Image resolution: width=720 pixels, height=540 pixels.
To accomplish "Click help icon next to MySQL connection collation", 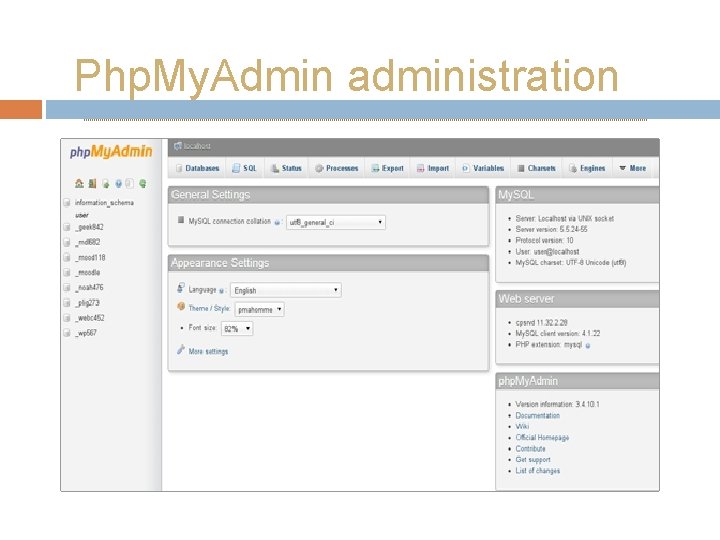I will pos(277,222).
